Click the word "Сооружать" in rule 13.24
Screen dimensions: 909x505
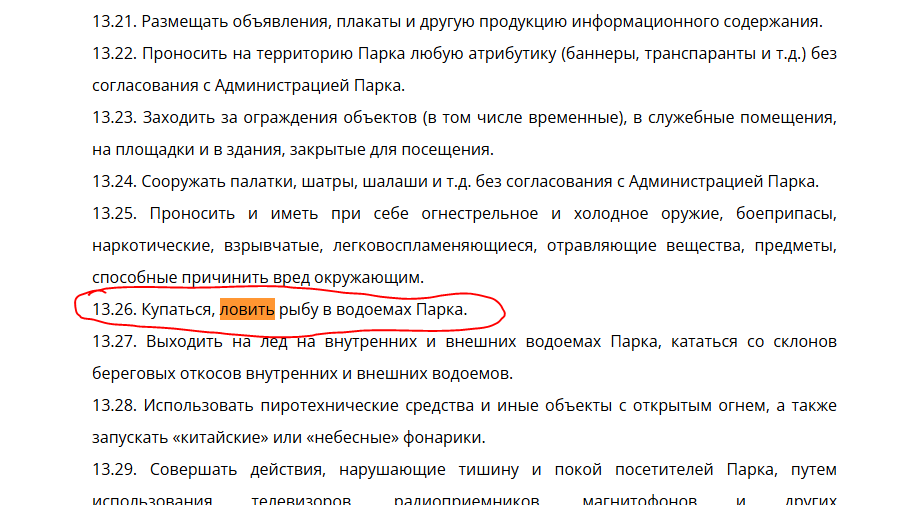pyautogui.click(x=184, y=182)
